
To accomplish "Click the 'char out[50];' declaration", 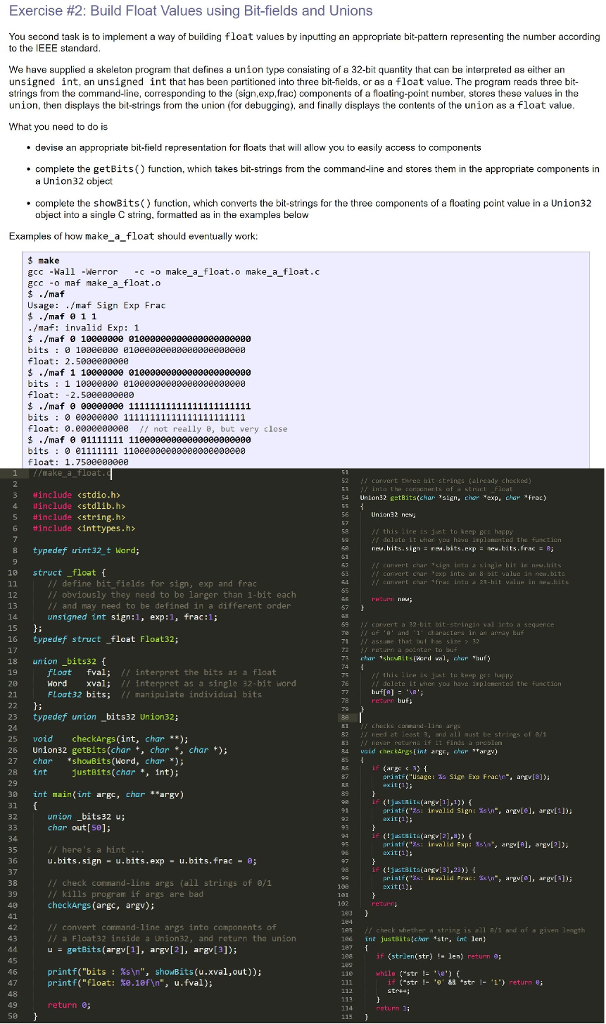I will tap(79, 828).
